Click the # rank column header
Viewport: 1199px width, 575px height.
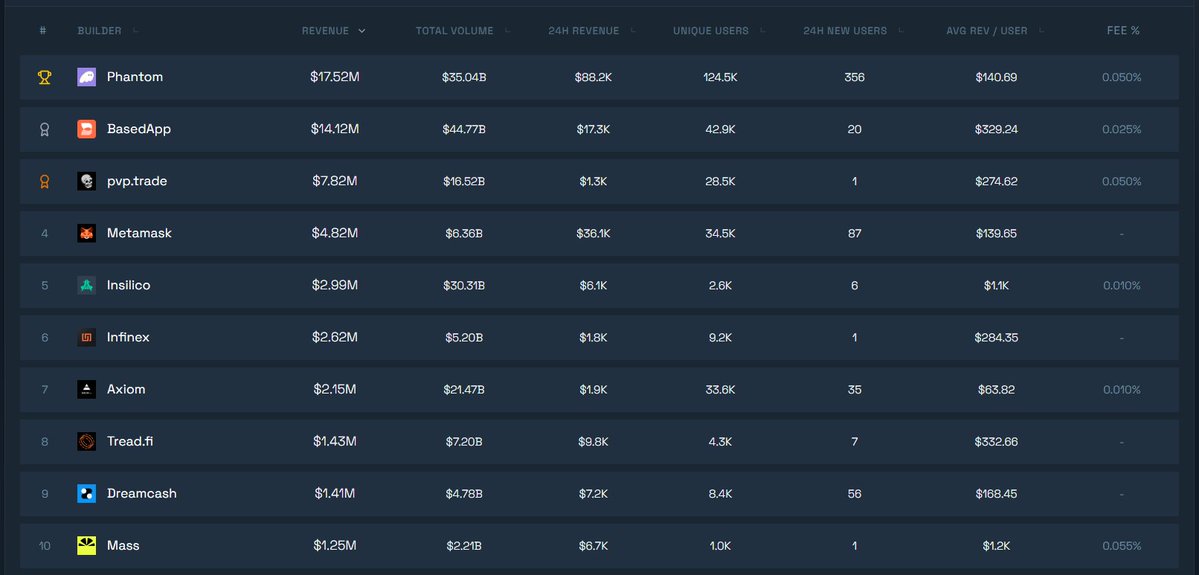(43, 31)
